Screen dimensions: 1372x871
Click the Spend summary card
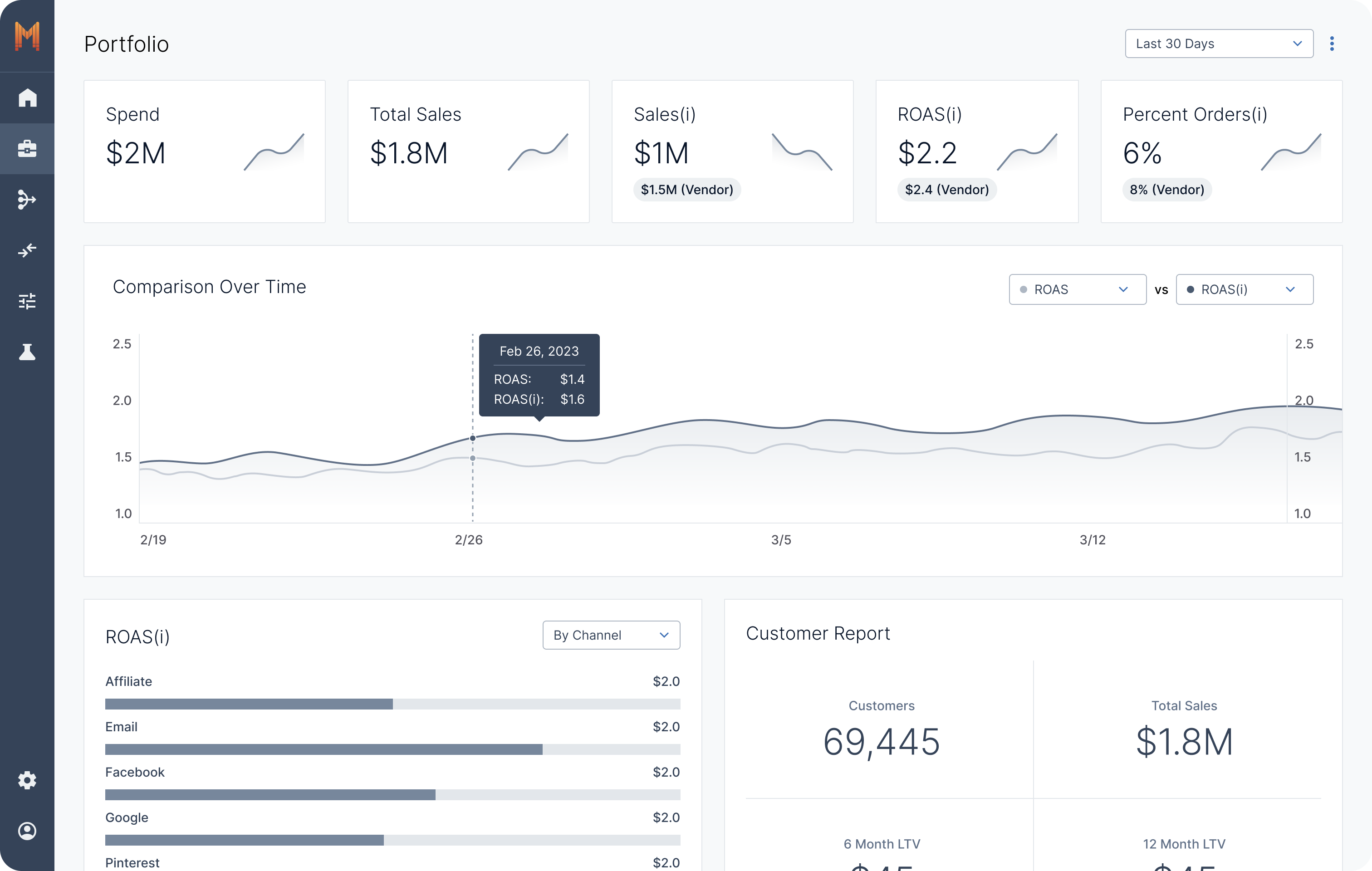(204, 151)
